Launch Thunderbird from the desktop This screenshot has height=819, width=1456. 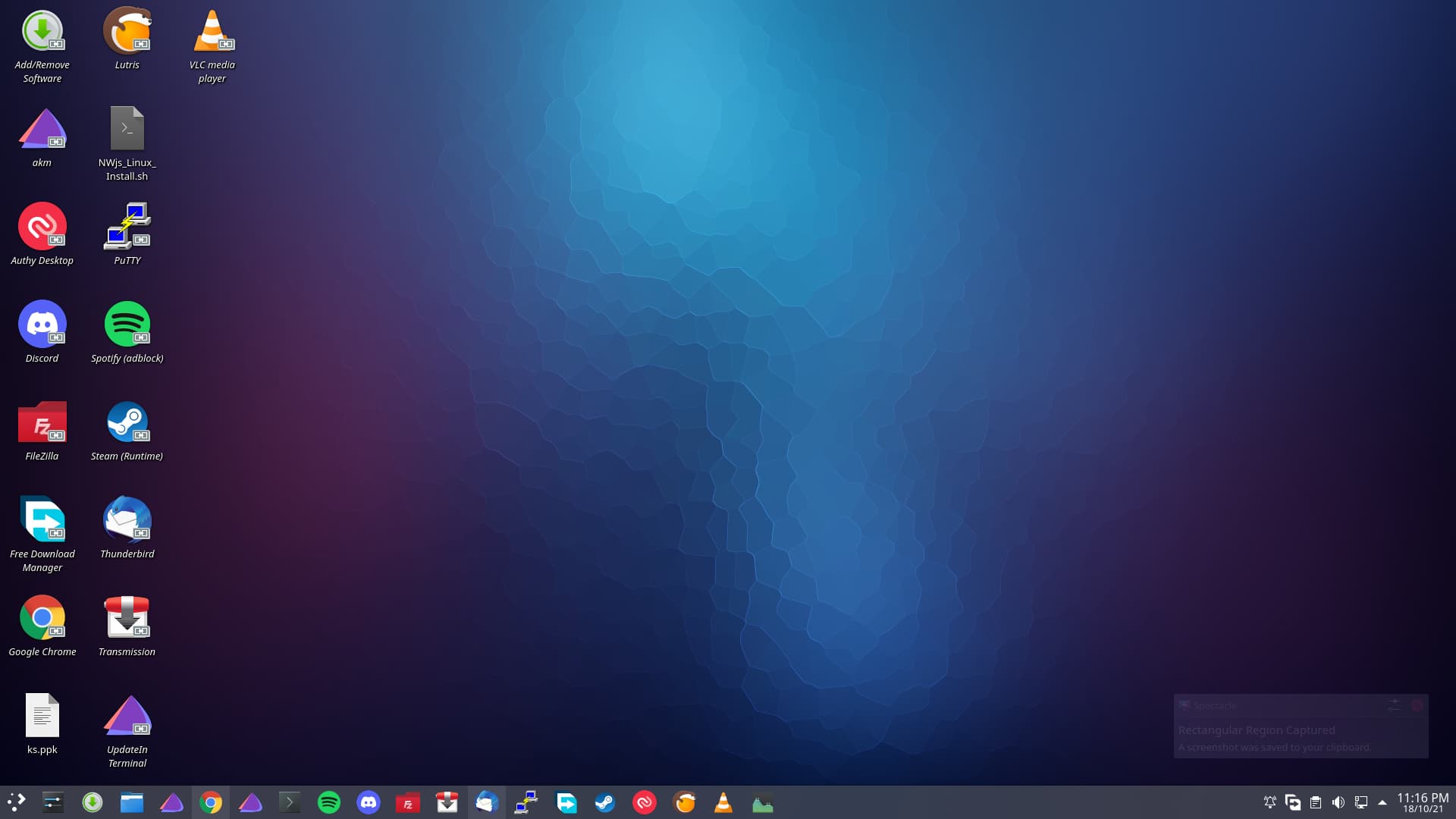pos(127,527)
